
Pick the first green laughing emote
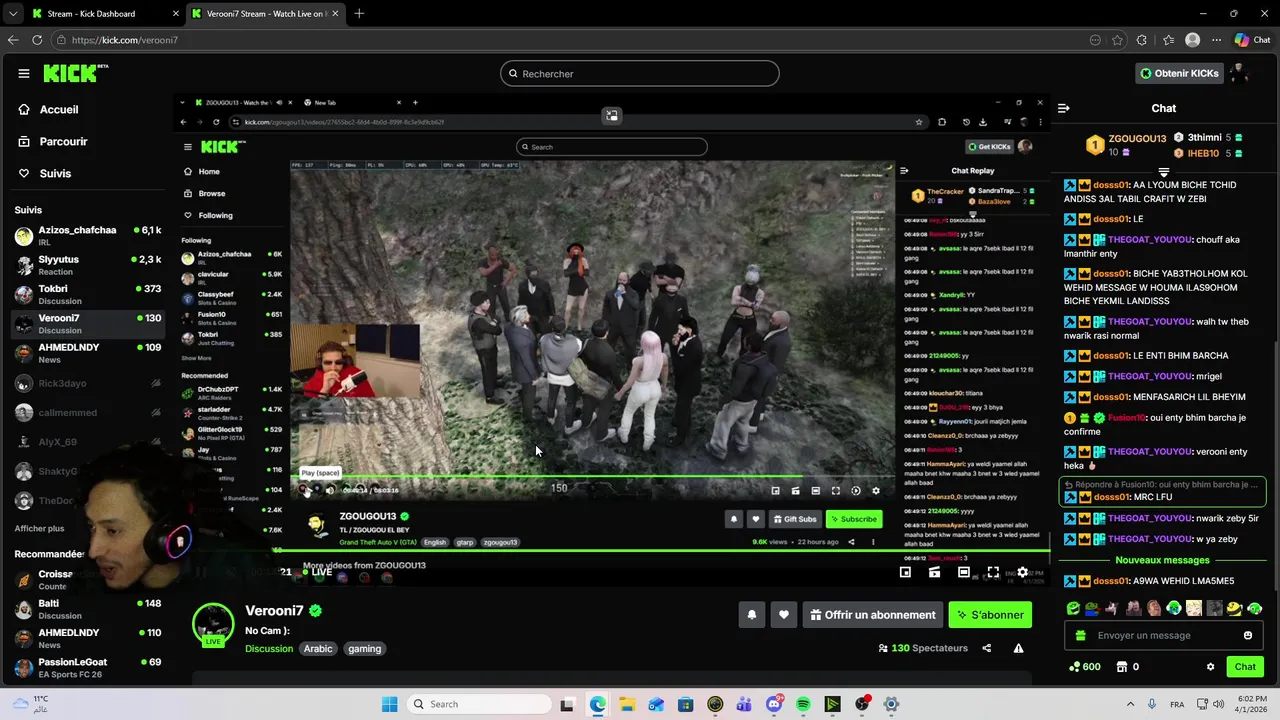click(1073, 608)
